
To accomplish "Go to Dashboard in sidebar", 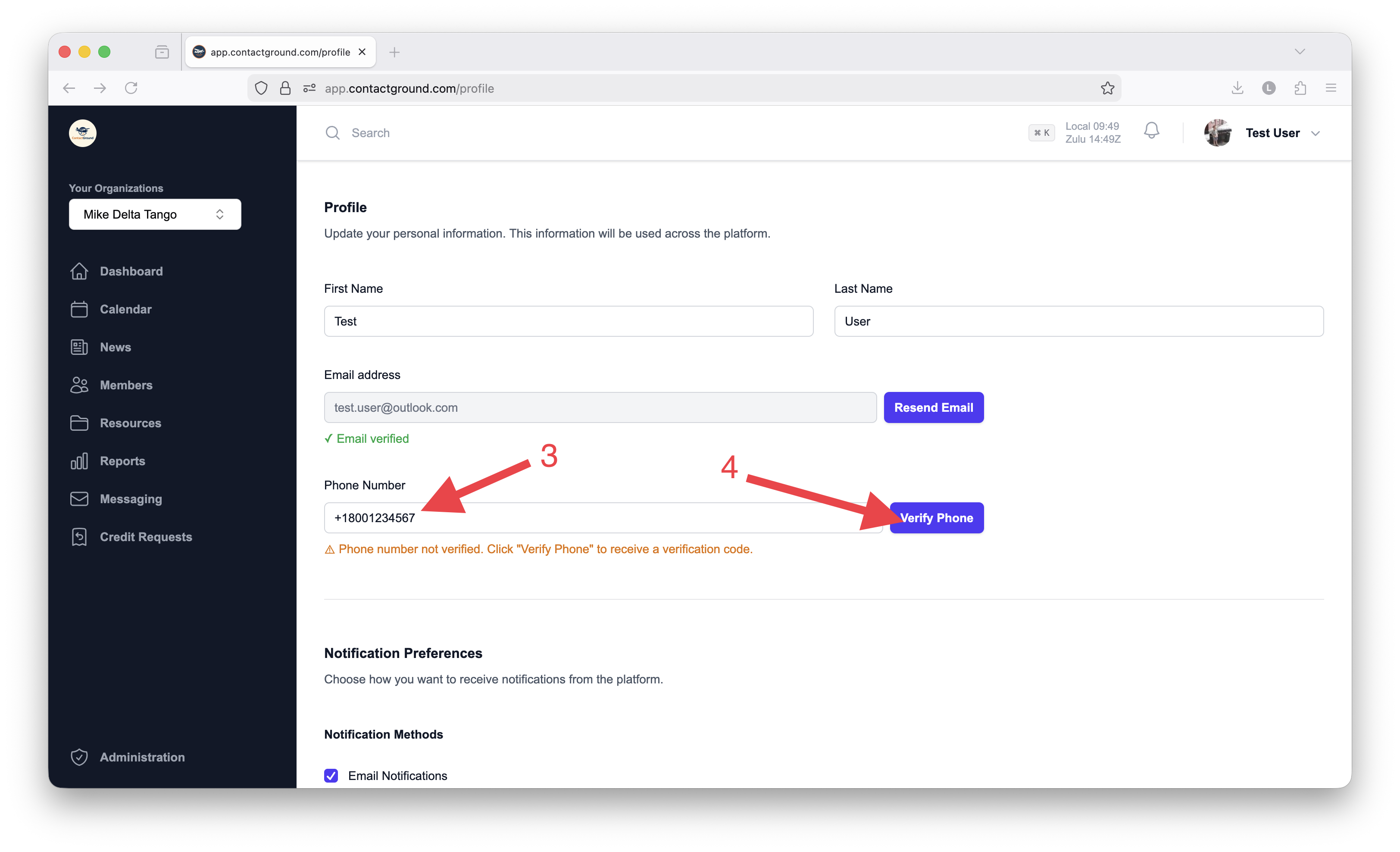I will tap(131, 271).
